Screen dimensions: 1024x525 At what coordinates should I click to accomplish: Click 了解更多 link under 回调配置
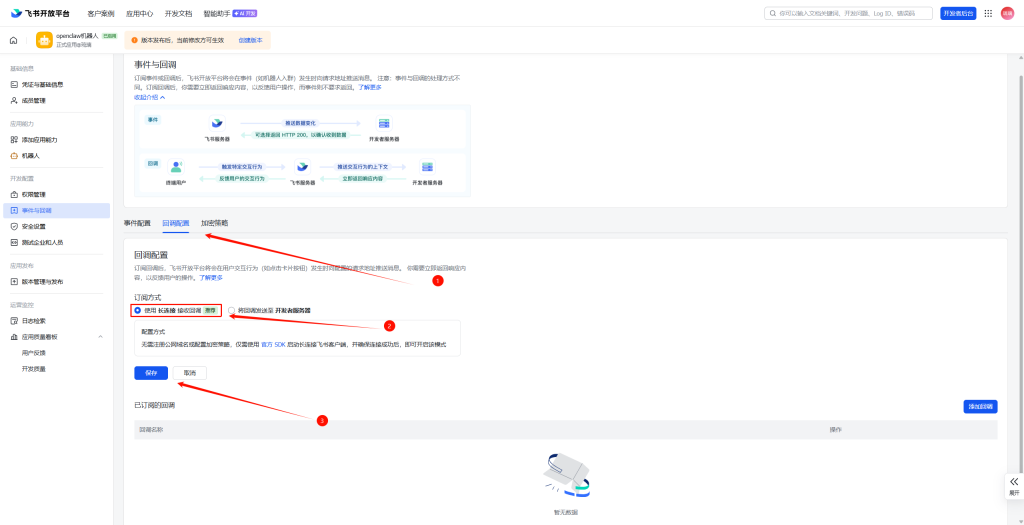click(210, 278)
